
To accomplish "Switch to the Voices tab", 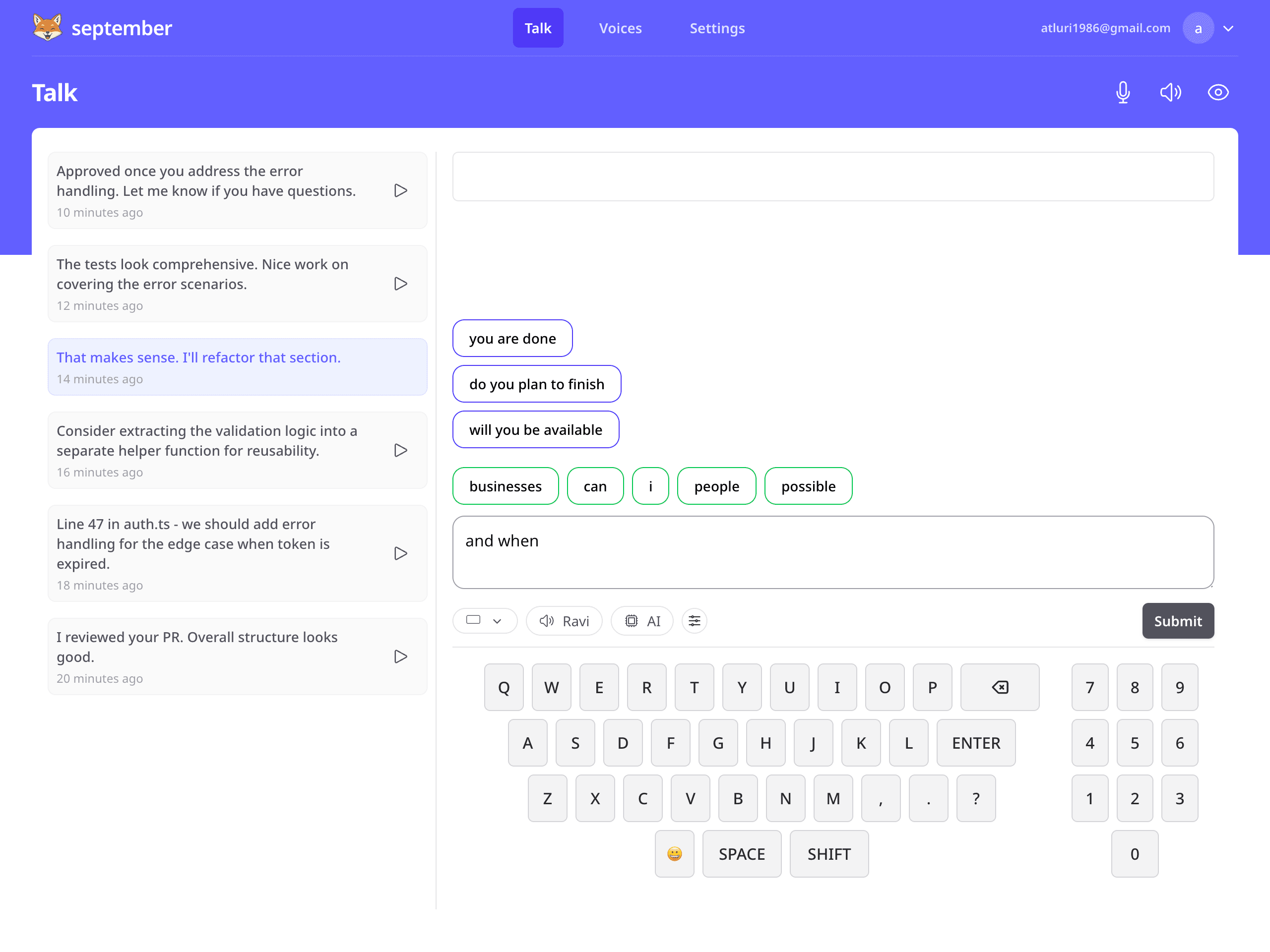I will (620, 28).
